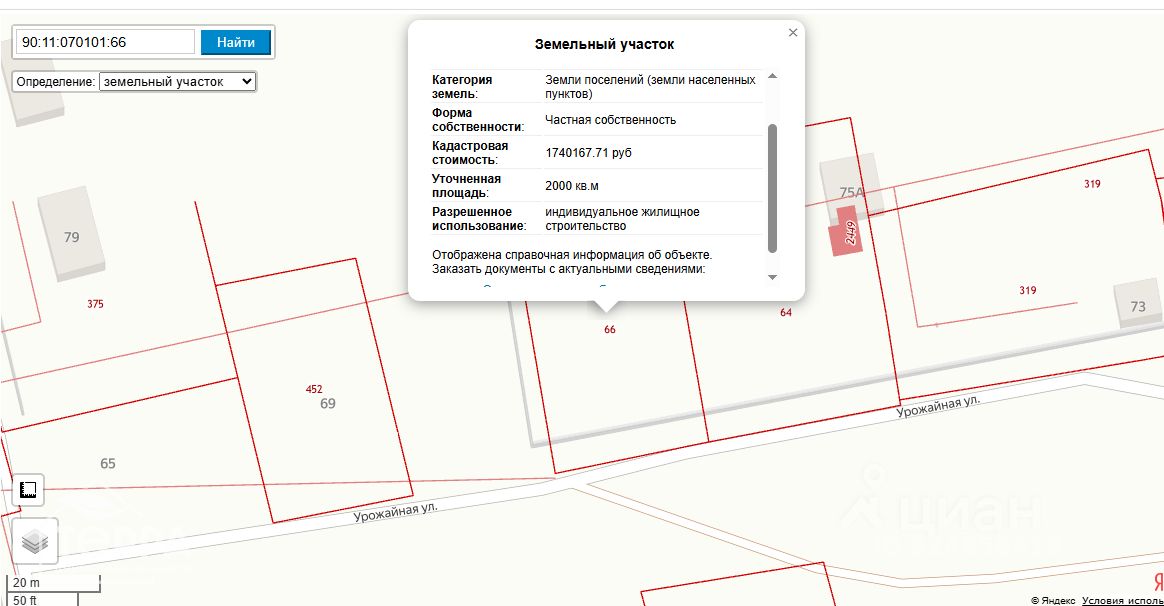The width and height of the screenshot is (1164, 606).
Task: Click the Разрешенное использование row label
Action: 479,219
